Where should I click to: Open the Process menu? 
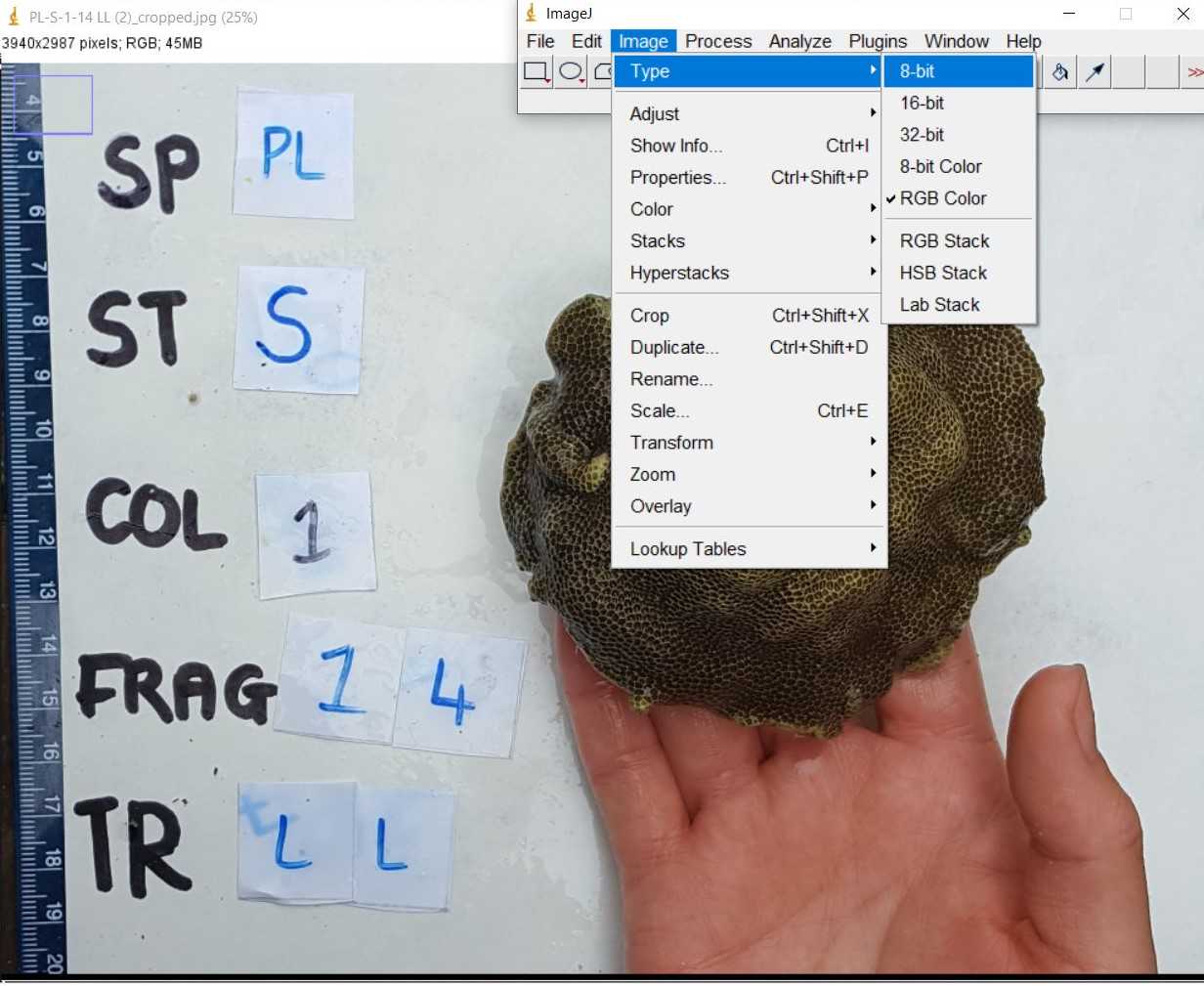click(x=718, y=41)
